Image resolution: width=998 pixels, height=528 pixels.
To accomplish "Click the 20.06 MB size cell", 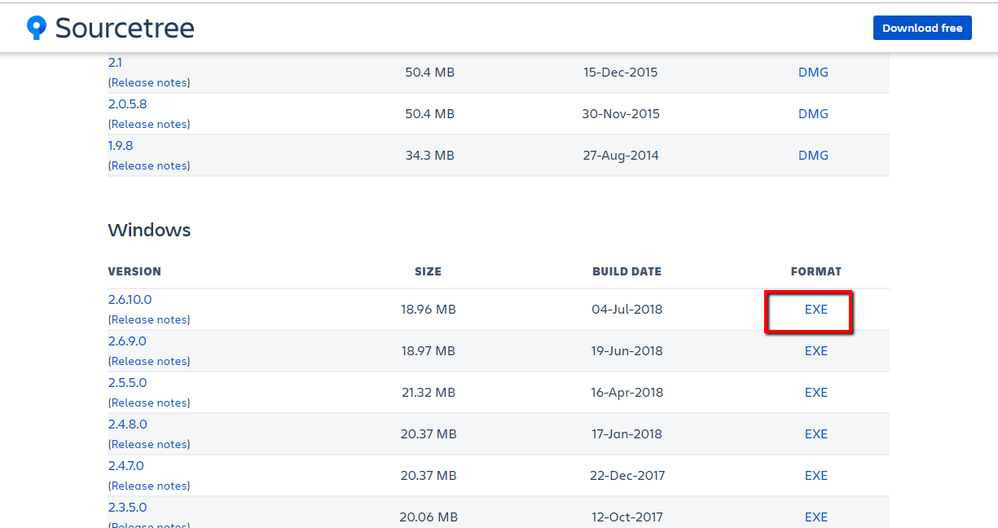I will click(428, 517).
